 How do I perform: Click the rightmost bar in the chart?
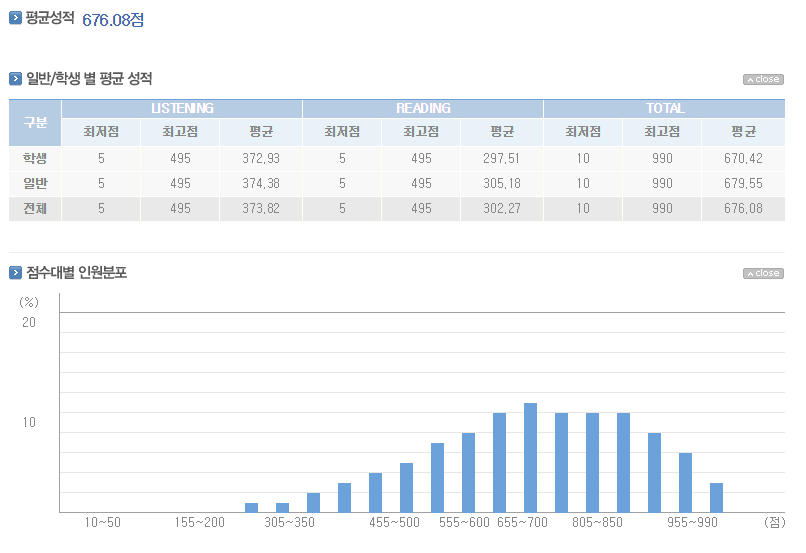click(x=716, y=497)
